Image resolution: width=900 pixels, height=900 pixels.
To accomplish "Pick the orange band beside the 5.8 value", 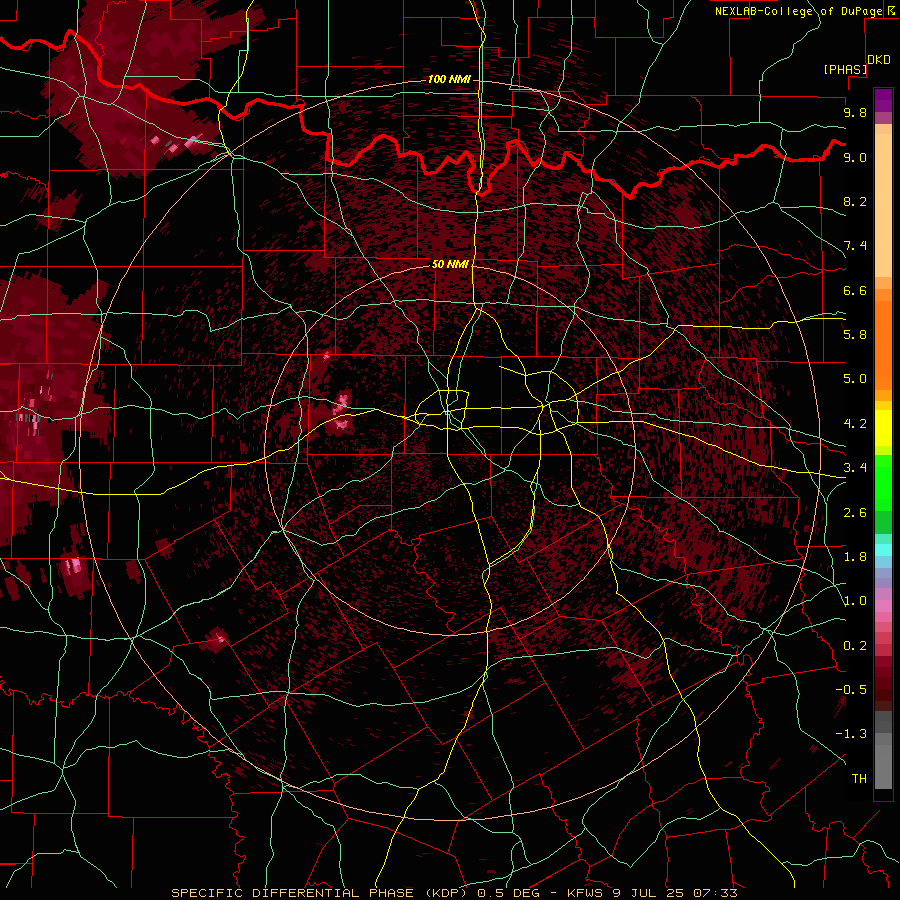I will [x=883, y=344].
